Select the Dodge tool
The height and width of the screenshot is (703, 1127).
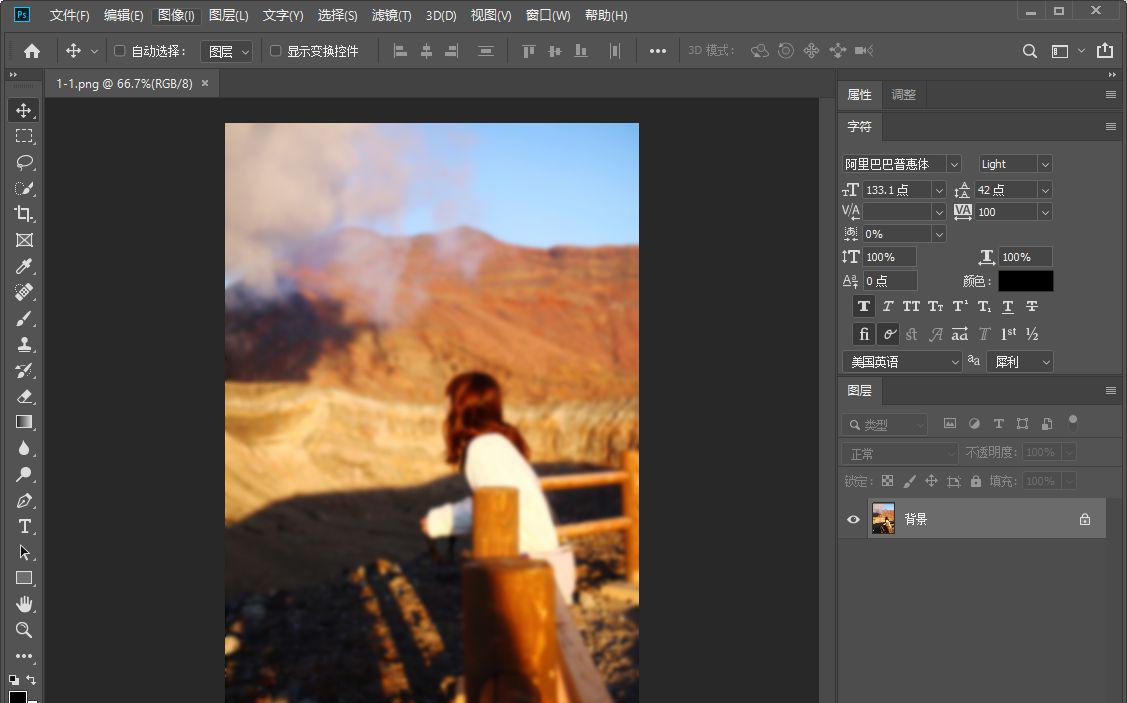coord(24,474)
